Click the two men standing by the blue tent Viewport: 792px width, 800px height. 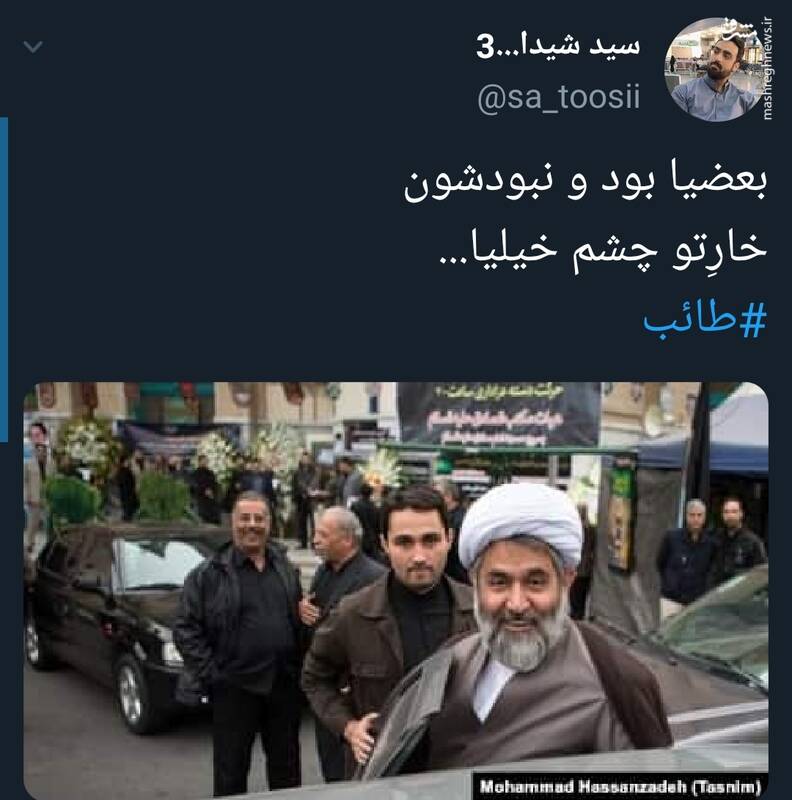coord(710,554)
